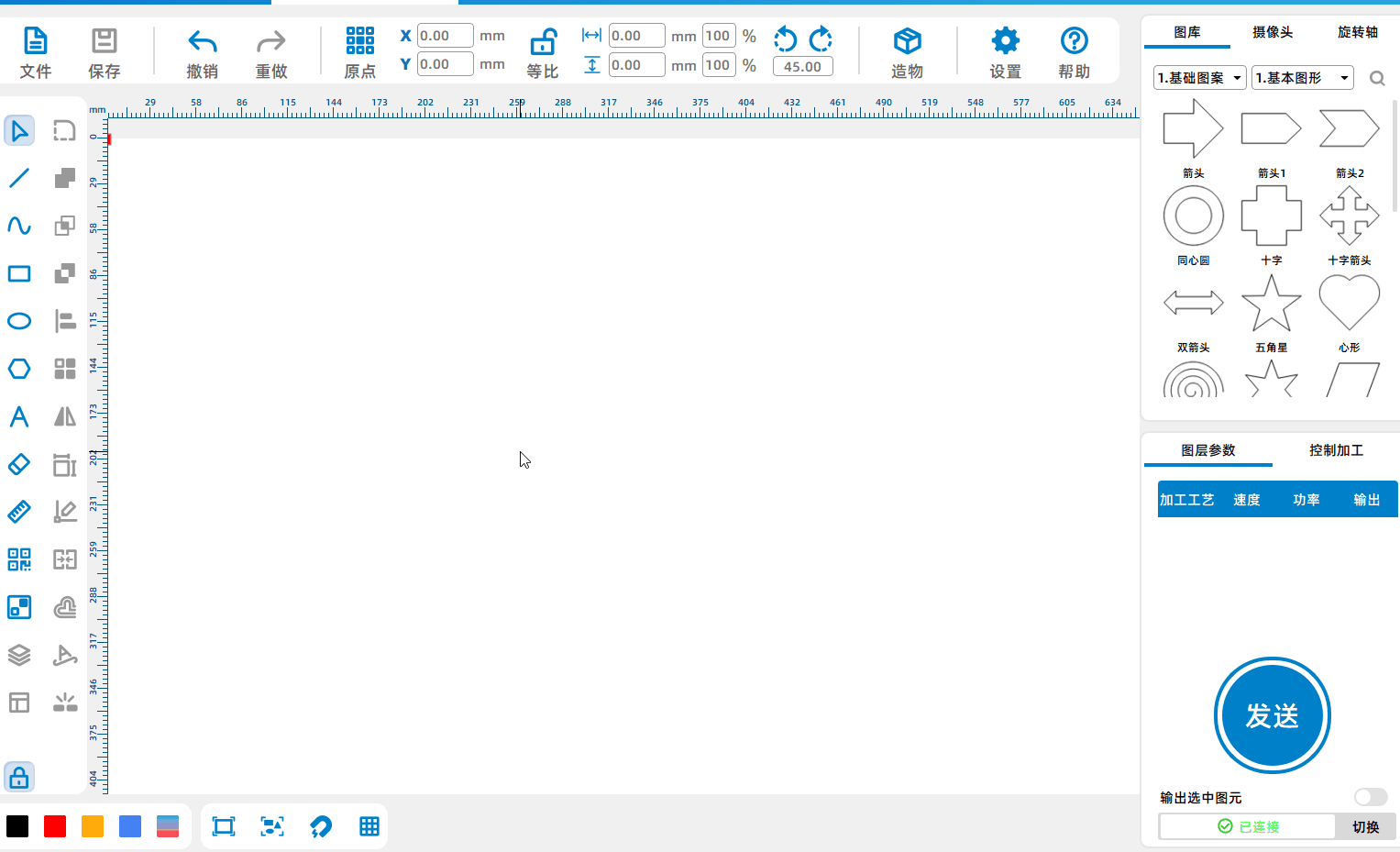The width and height of the screenshot is (1400, 852).
Task: Click the width percent 100 field
Action: [x=719, y=36]
